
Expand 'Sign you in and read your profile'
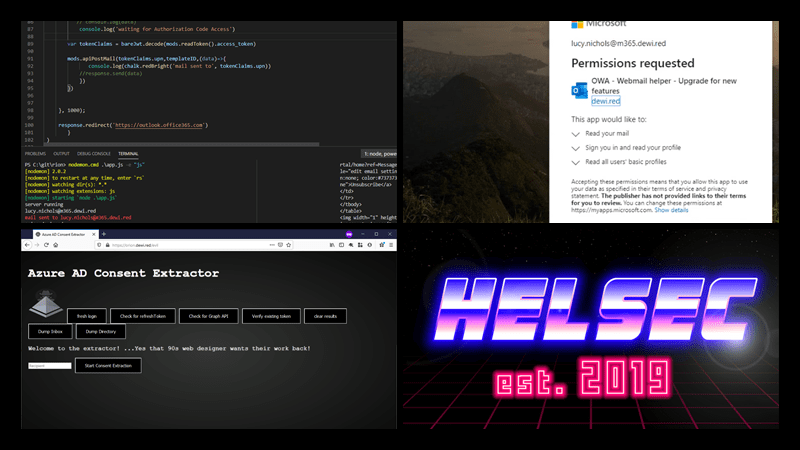click(x=575, y=146)
